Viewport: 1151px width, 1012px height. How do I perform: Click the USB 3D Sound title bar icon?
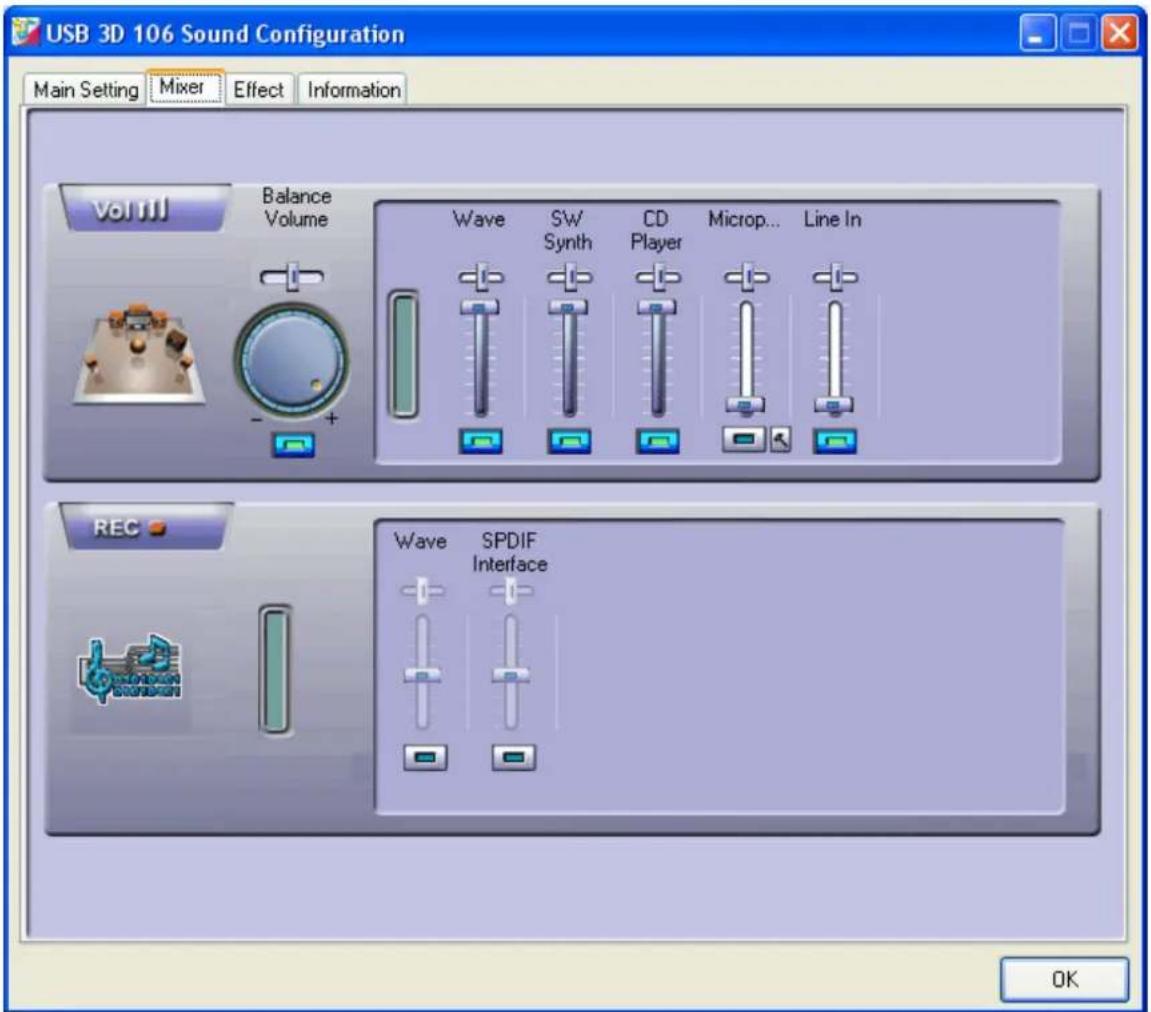(x=25, y=32)
